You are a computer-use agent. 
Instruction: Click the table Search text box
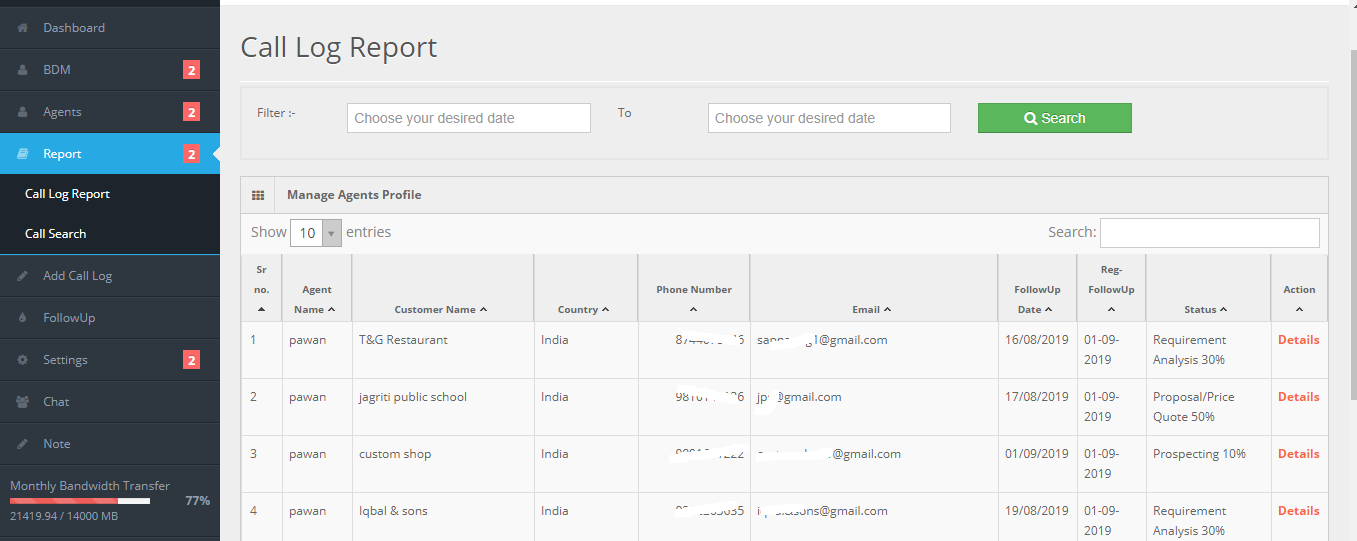pos(1209,233)
